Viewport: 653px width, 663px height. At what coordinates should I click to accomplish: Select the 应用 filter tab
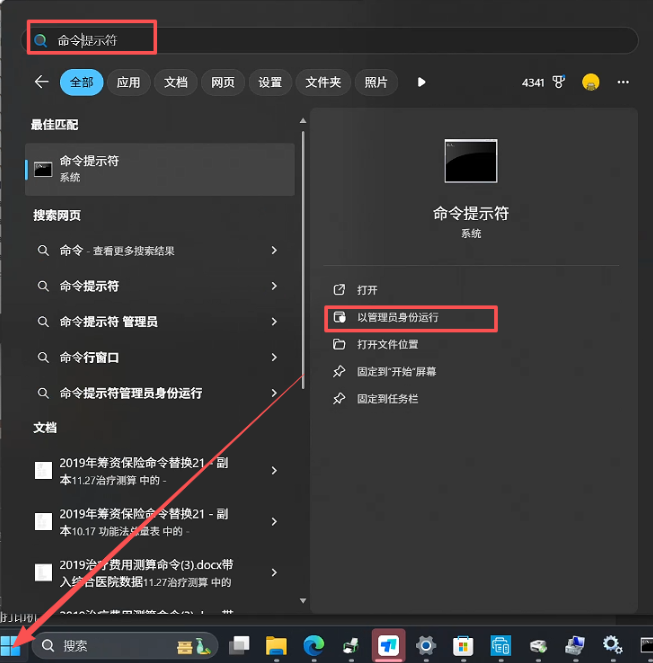coord(129,82)
